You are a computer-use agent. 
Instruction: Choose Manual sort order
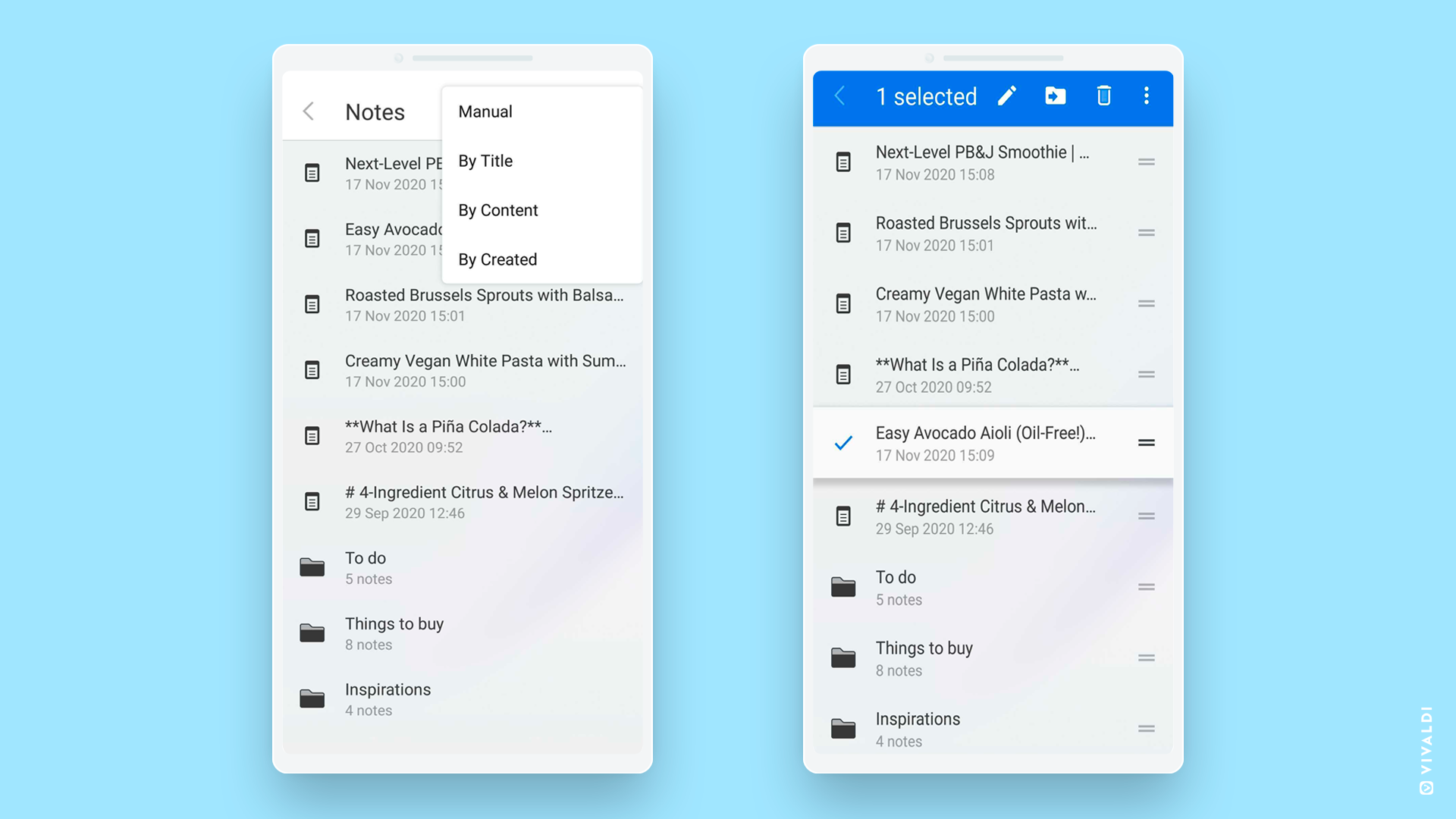click(x=485, y=111)
